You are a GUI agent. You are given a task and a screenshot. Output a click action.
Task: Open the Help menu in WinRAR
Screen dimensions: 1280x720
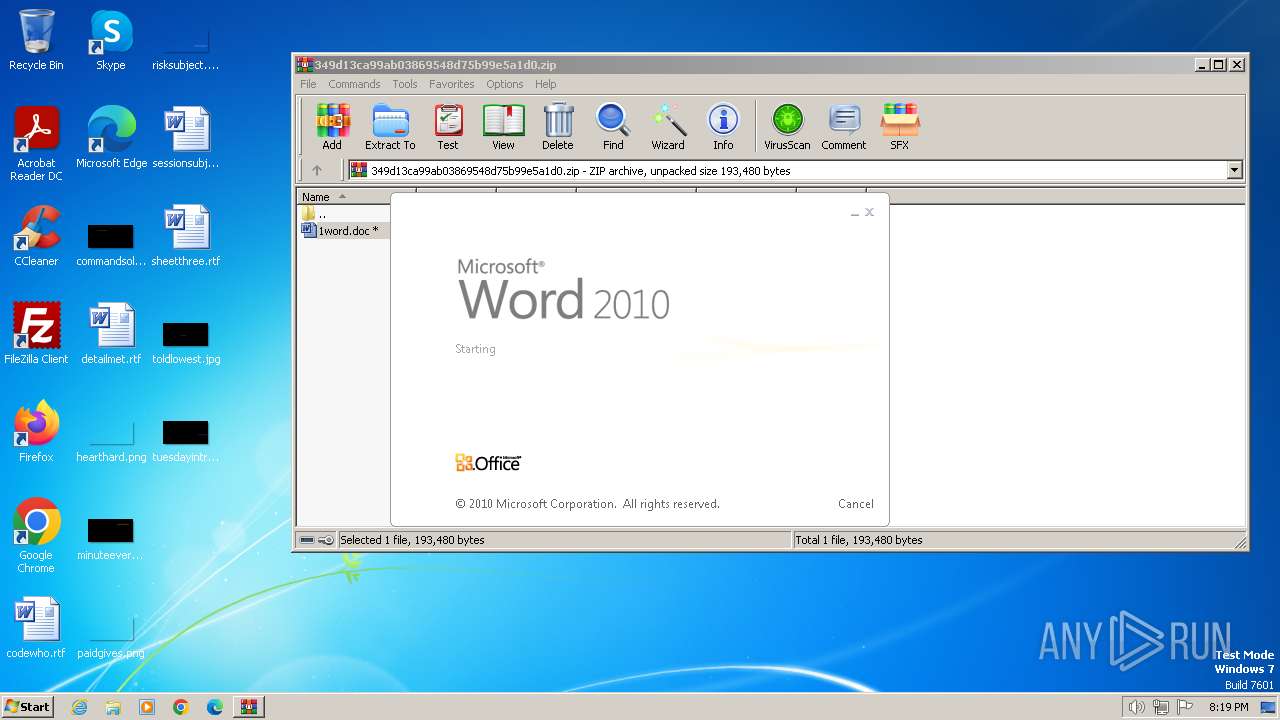click(x=546, y=84)
